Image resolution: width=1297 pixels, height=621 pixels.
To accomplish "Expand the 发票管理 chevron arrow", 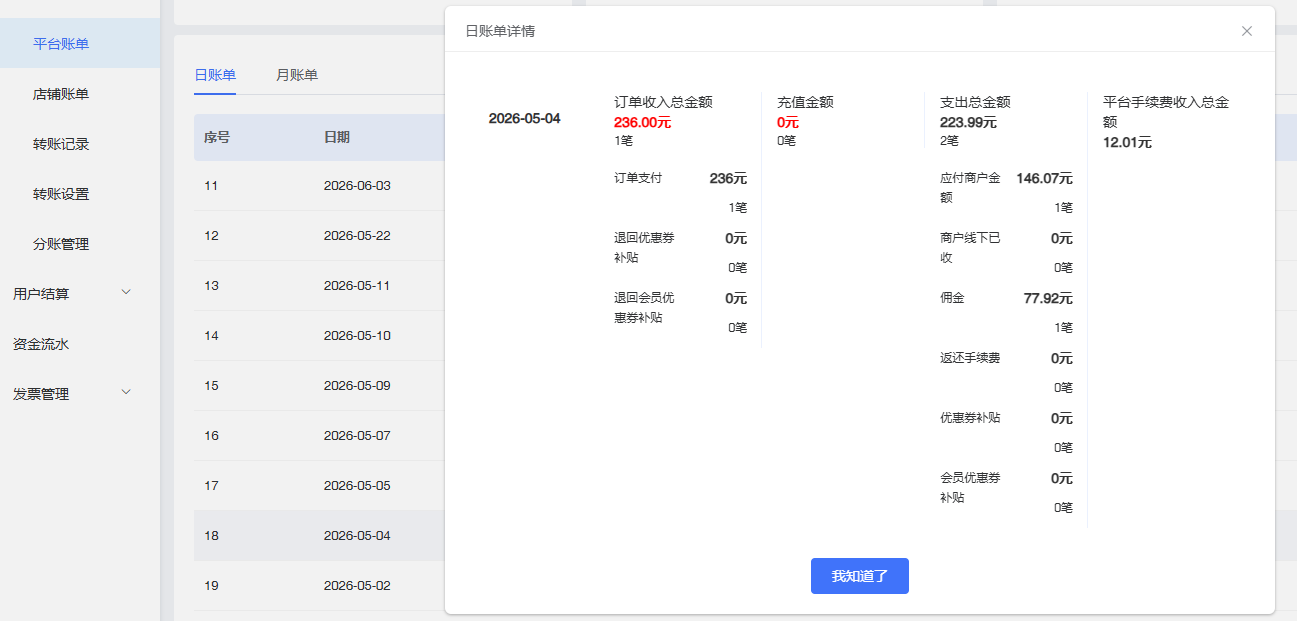I will (126, 392).
